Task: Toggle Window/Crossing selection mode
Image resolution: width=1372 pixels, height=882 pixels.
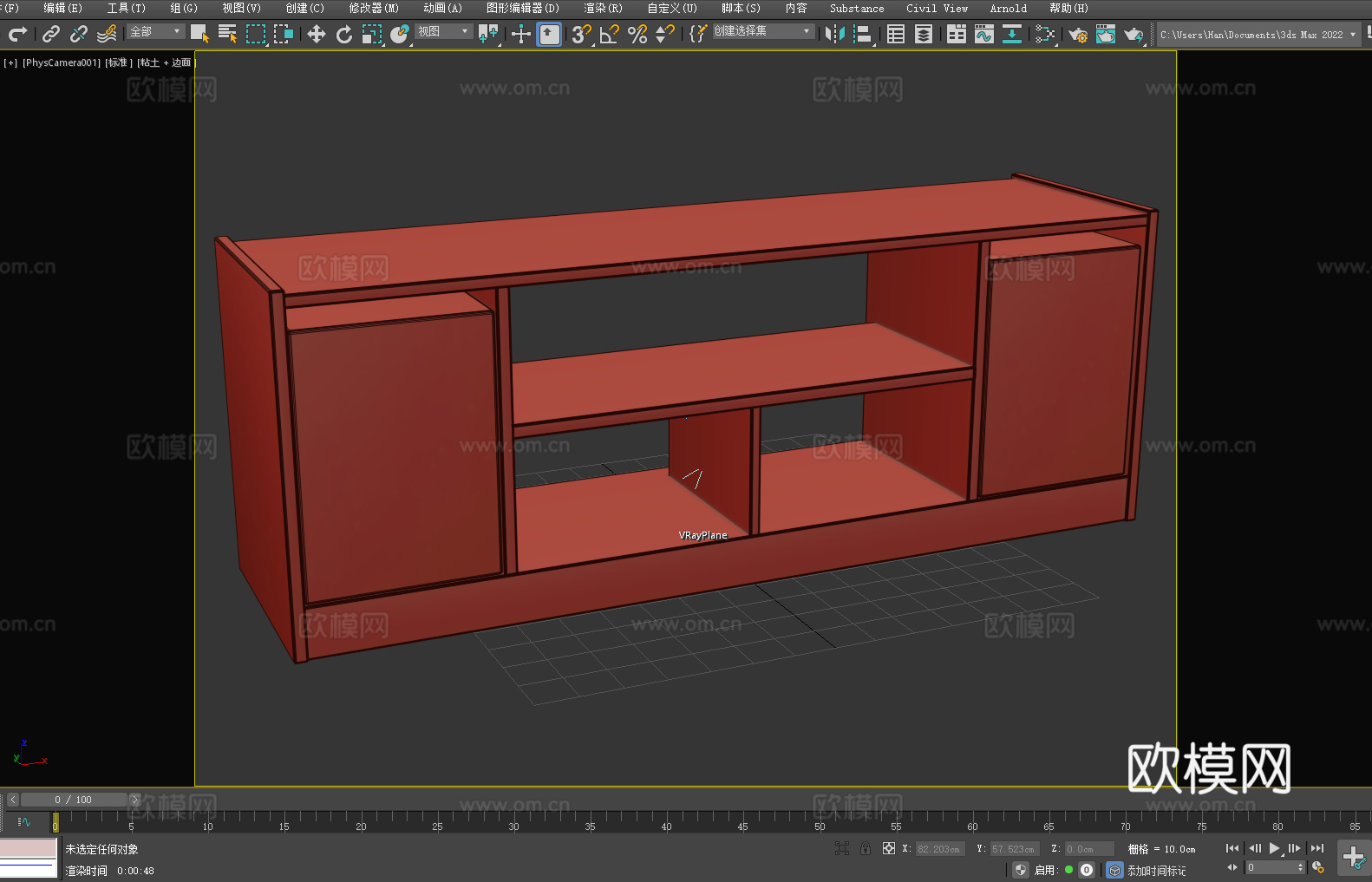Action: 284,34
